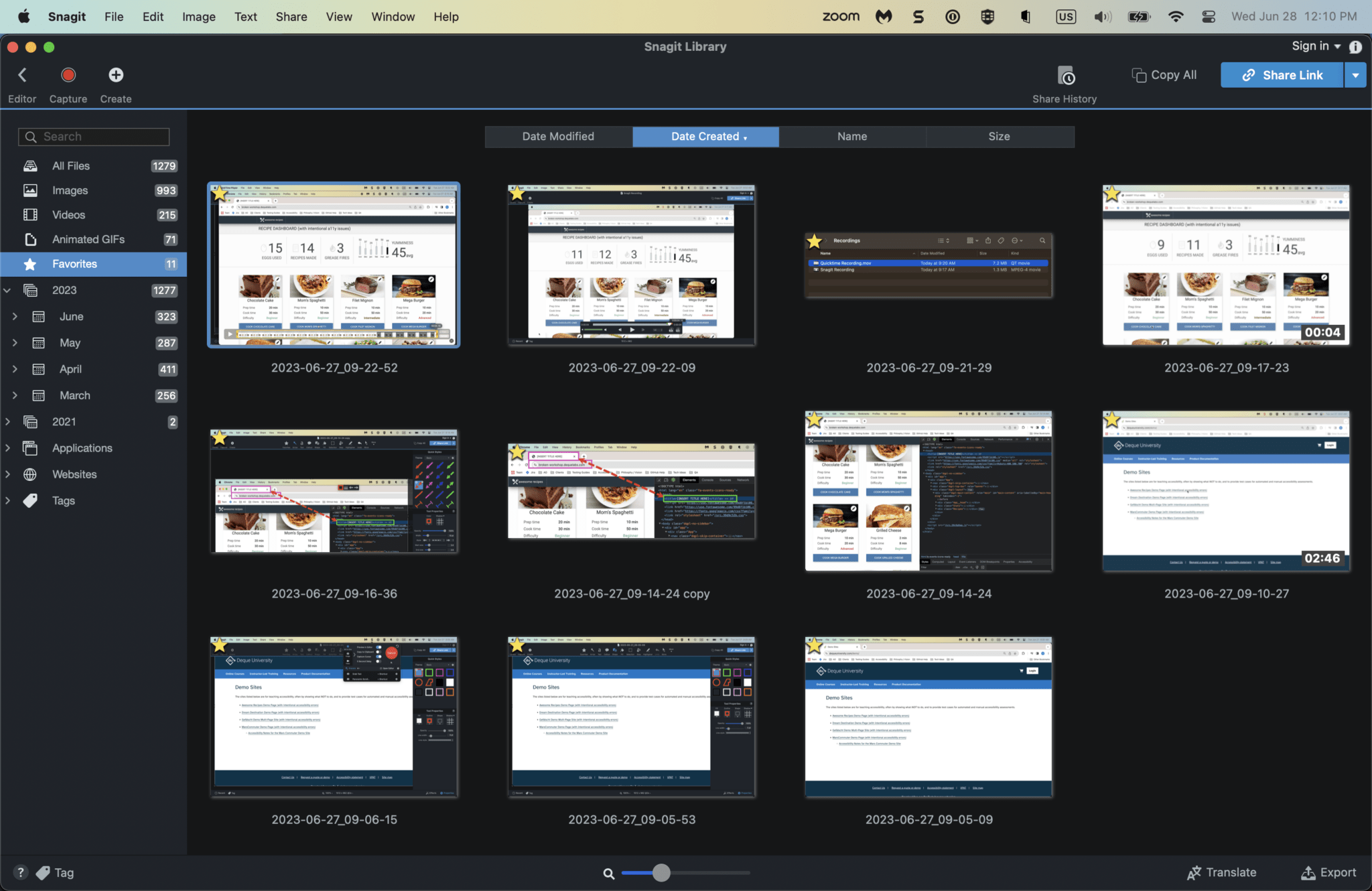Open Share History
The image size is (1372, 891).
click(x=1064, y=76)
